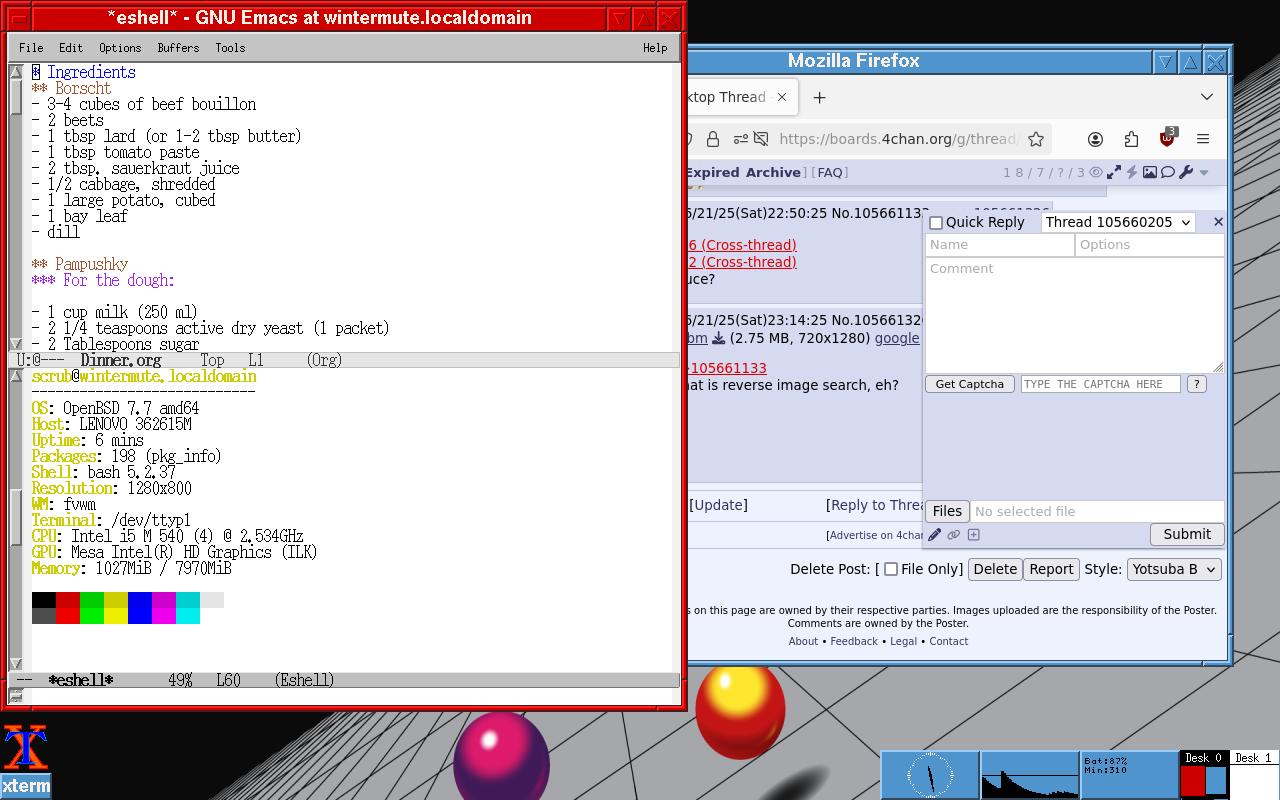The height and width of the screenshot is (800, 1280).
Task: Open the Archive link in board header
Action: tap(772, 172)
